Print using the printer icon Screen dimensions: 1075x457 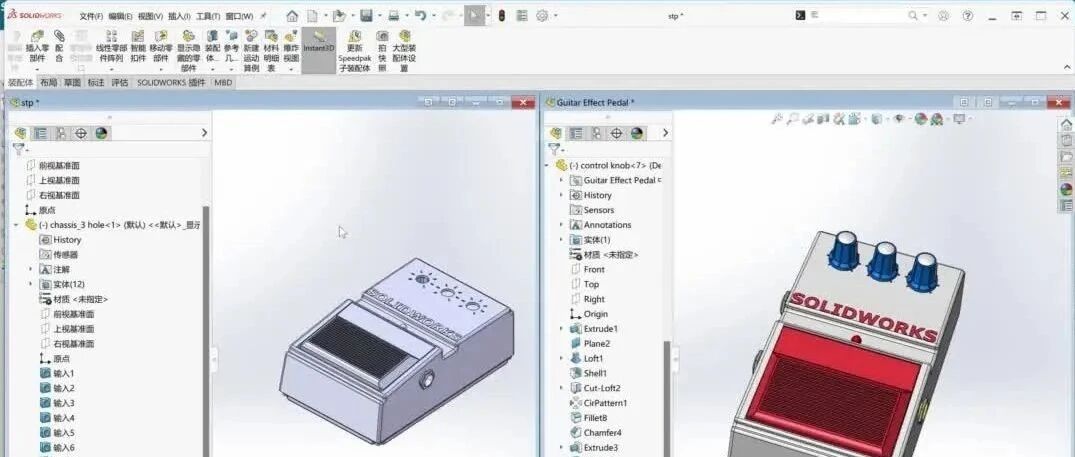394,16
